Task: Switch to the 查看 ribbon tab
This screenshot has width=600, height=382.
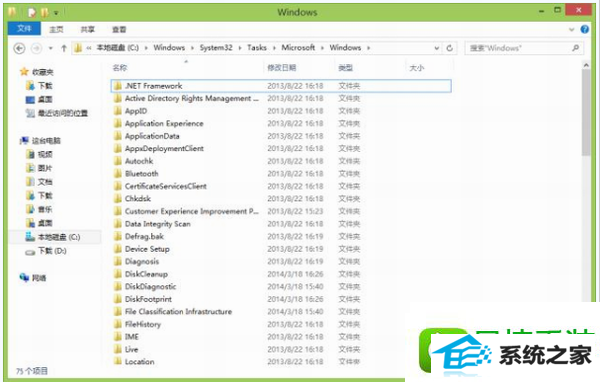Action: [x=119, y=29]
